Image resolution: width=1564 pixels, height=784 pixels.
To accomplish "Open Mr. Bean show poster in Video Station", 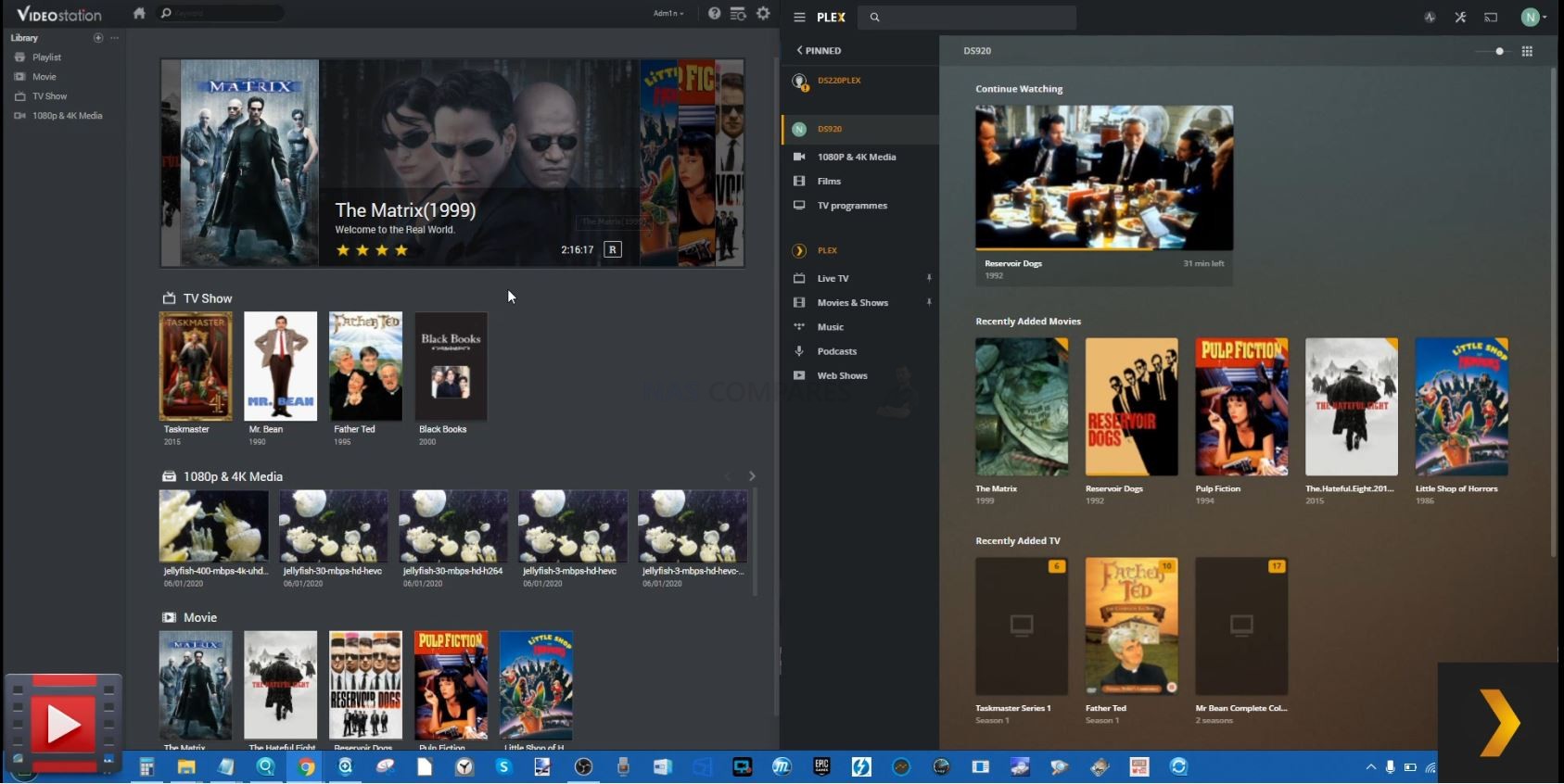I will pyautogui.click(x=280, y=366).
